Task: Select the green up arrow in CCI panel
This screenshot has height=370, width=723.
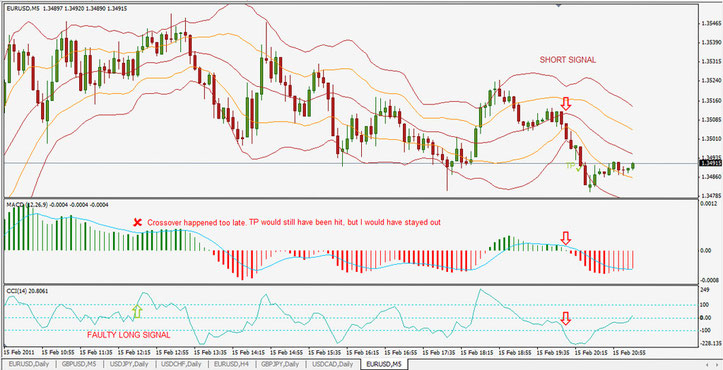Action: click(x=137, y=312)
